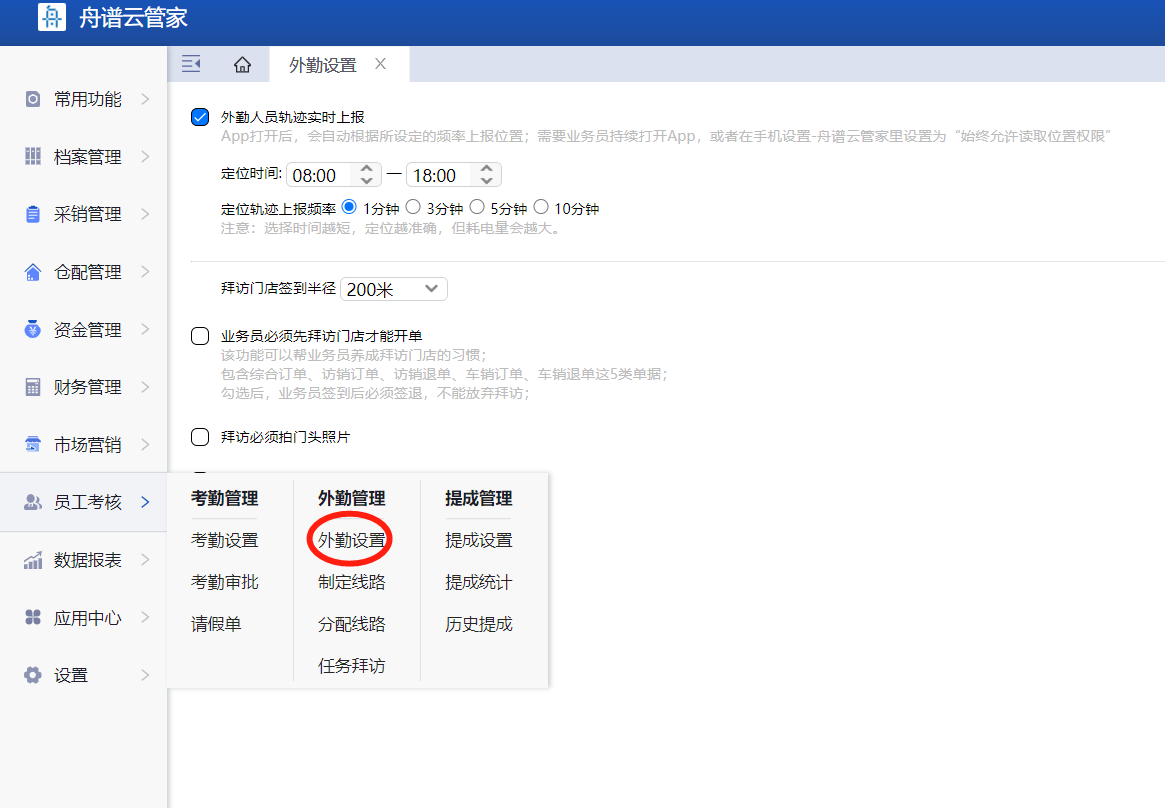Viewport: 1165px width, 808px height.
Task: Expand the 数据报表 sidebar chevron
Action: (145, 560)
